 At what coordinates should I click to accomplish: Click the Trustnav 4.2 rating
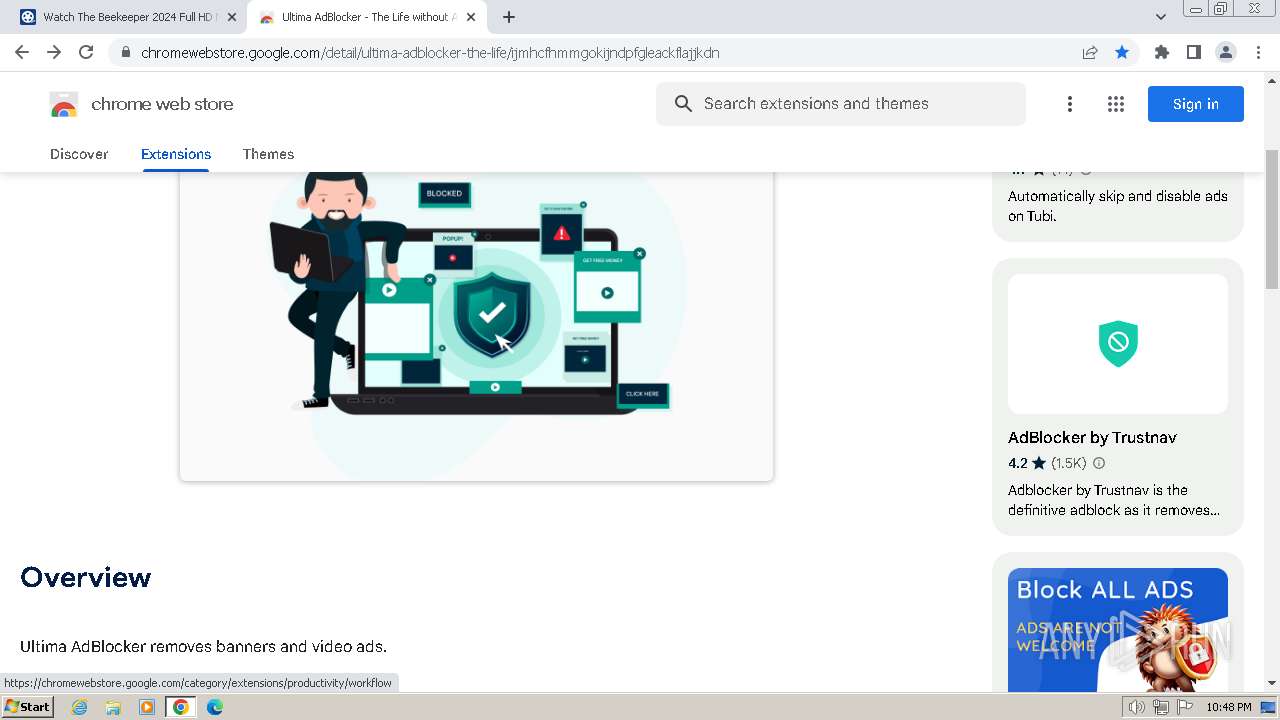[x=1027, y=463]
